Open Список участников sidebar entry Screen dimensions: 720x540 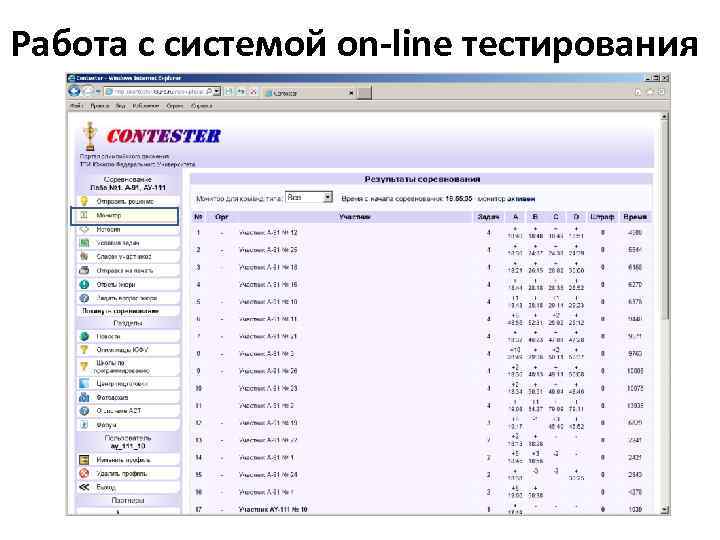click(x=127, y=256)
